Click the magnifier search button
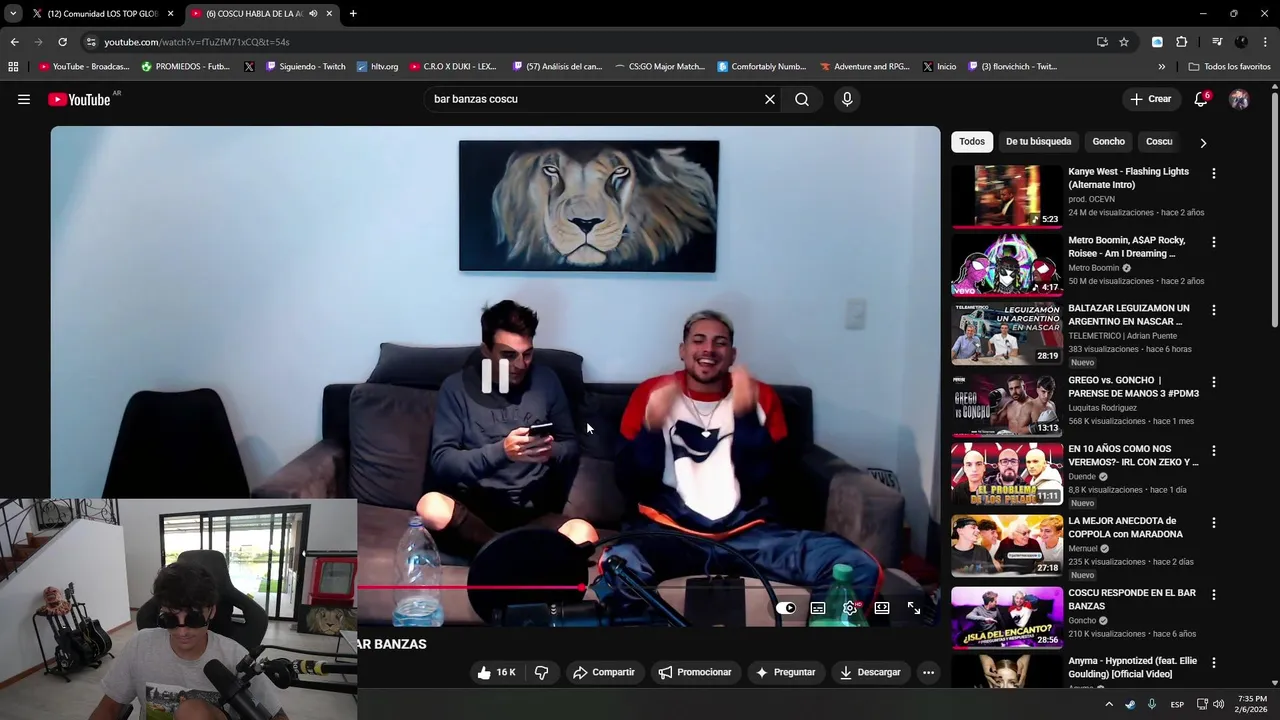Screen dimensions: 1280x720 tap(802, 99)
